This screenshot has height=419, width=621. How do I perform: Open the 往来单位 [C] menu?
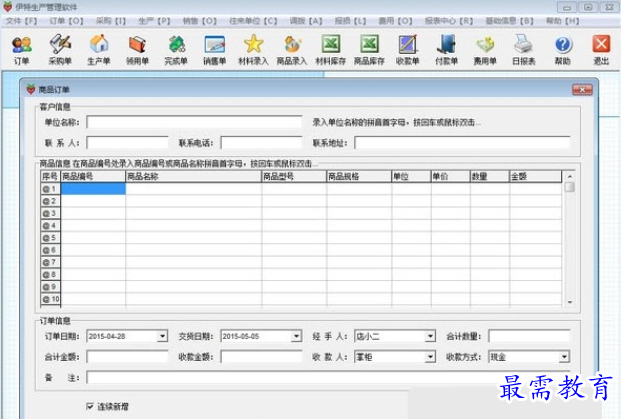point(253,21)
